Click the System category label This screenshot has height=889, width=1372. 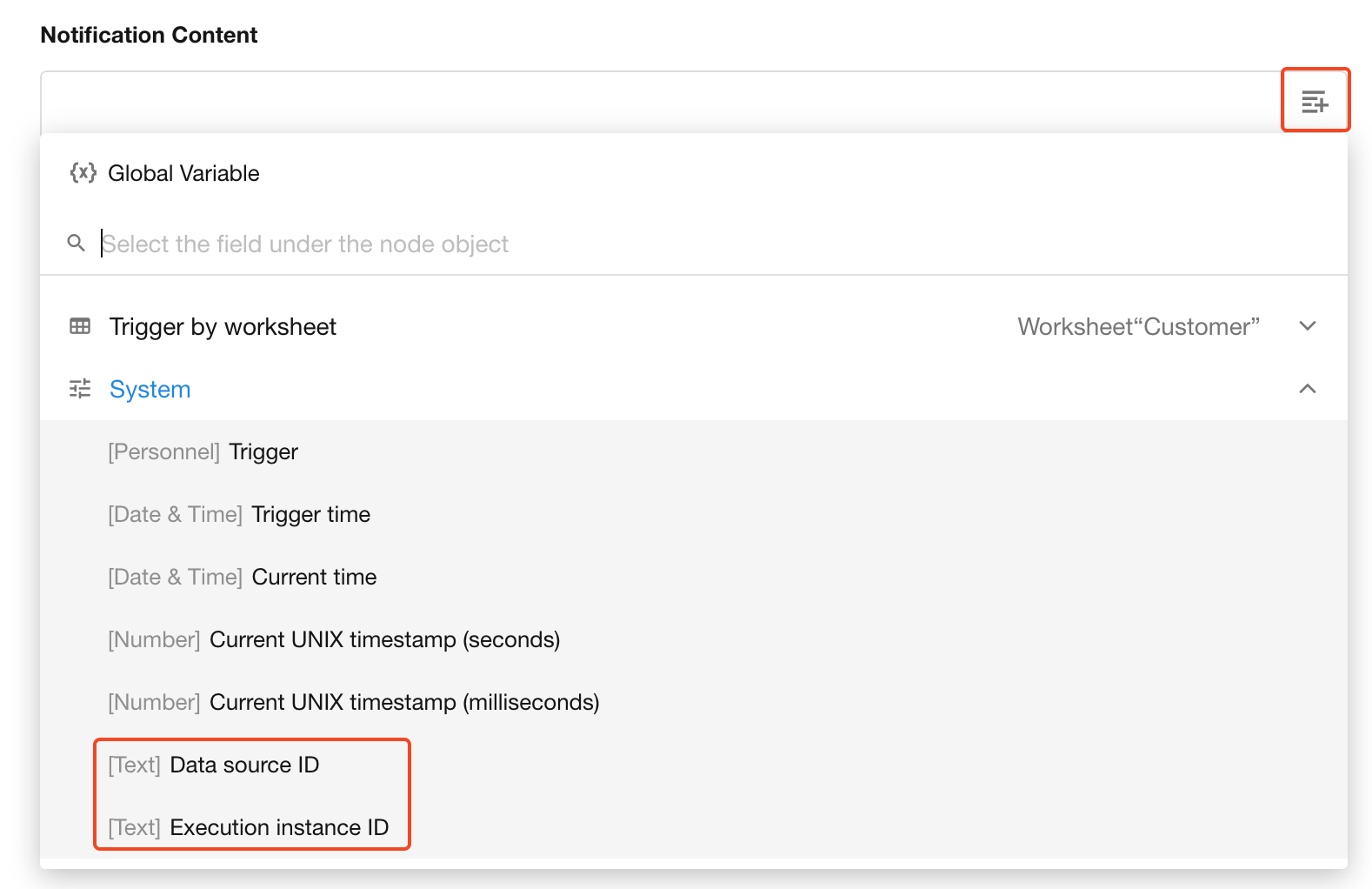click(150, 390)
